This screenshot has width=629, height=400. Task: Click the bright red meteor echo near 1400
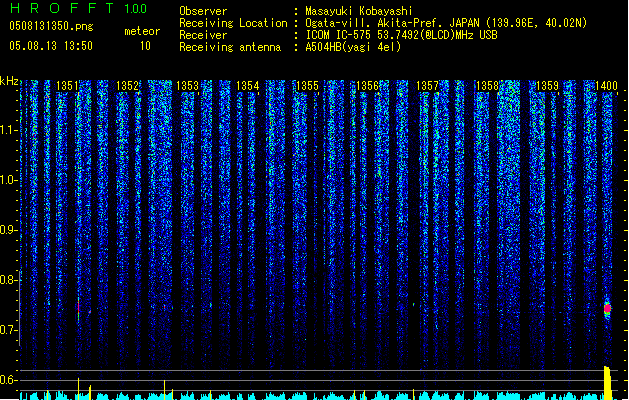pyautogui.click(x=607, y=308)
